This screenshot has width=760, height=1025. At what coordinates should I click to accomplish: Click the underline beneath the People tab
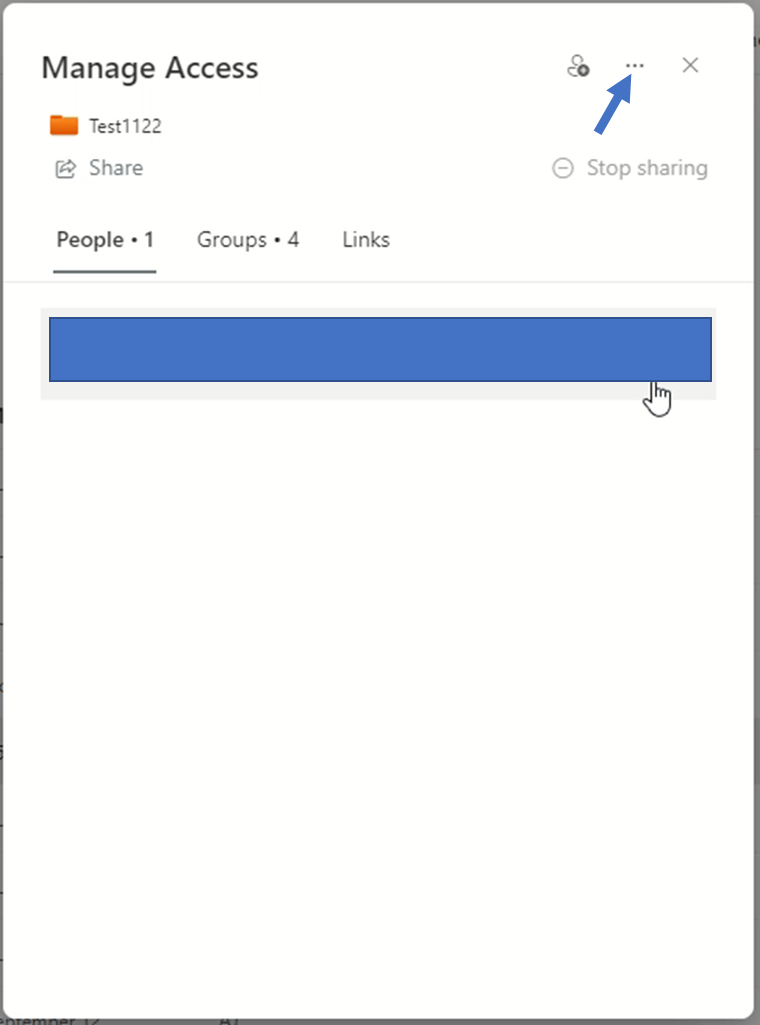pyautogui.click(x=105, y=271)
